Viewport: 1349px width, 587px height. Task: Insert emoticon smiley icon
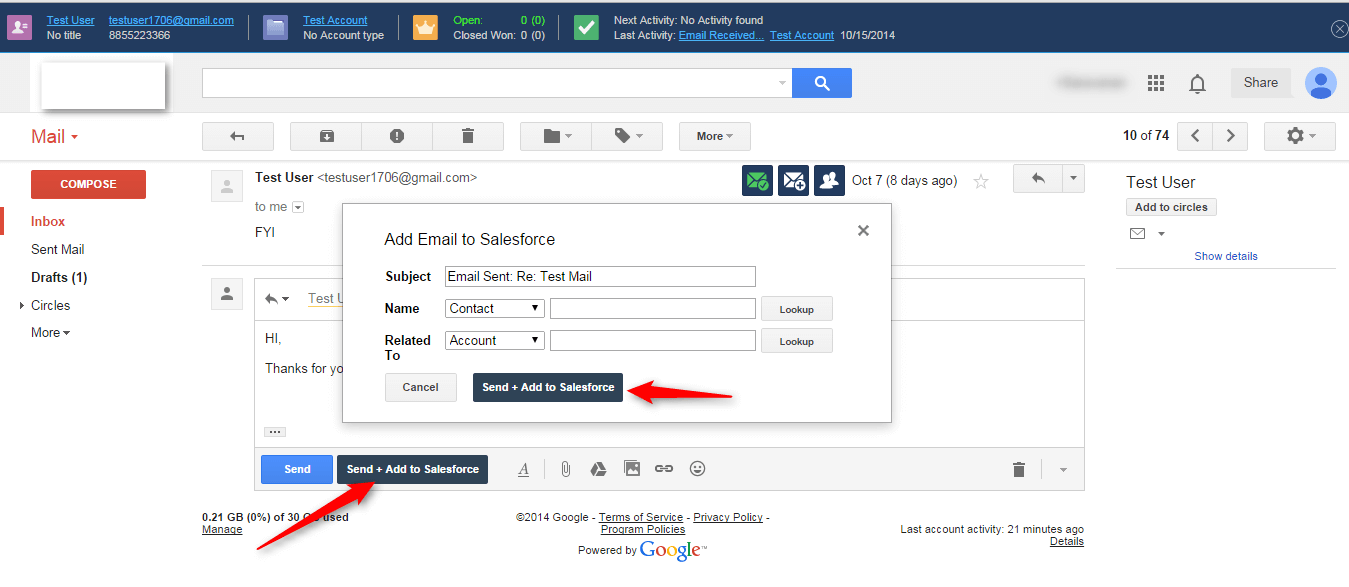coord(697,468)
